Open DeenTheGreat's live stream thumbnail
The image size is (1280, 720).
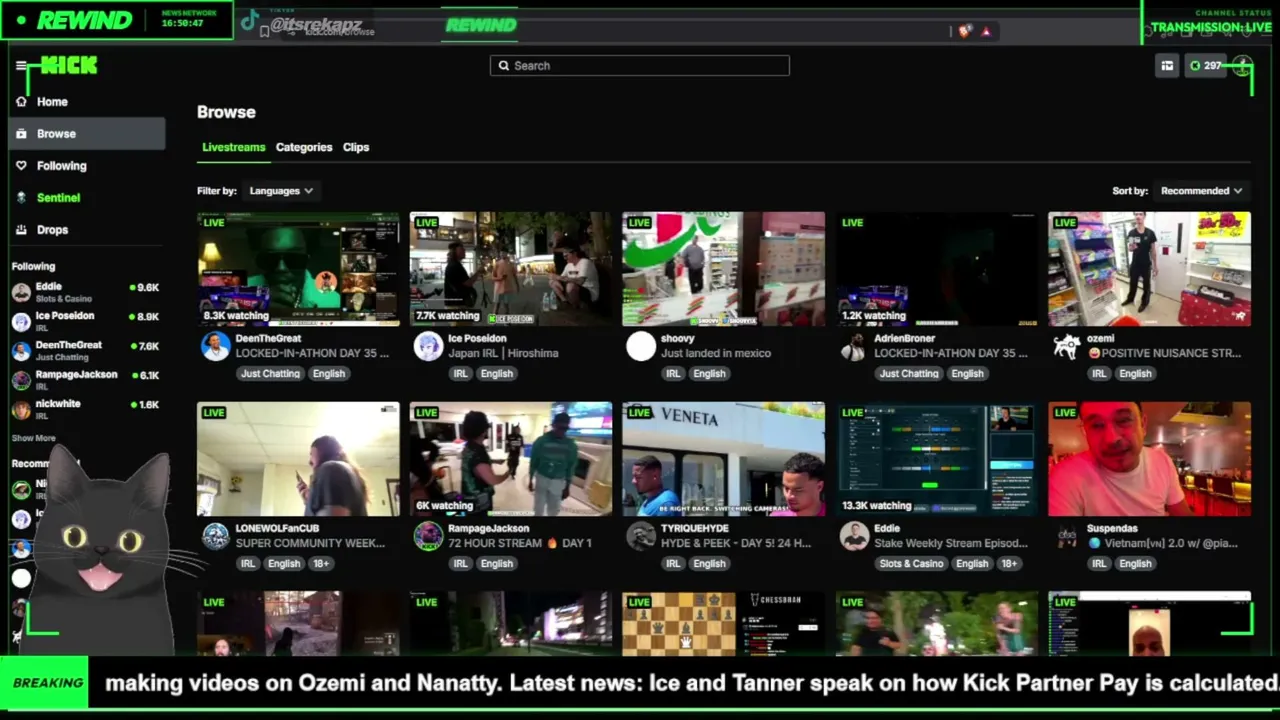[298, 269]
